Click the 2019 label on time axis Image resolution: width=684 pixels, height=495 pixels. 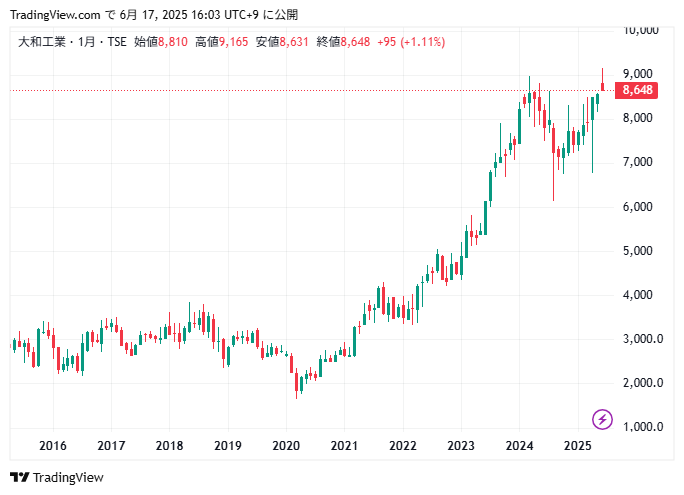pyautogui.click(x=228, y=446)
